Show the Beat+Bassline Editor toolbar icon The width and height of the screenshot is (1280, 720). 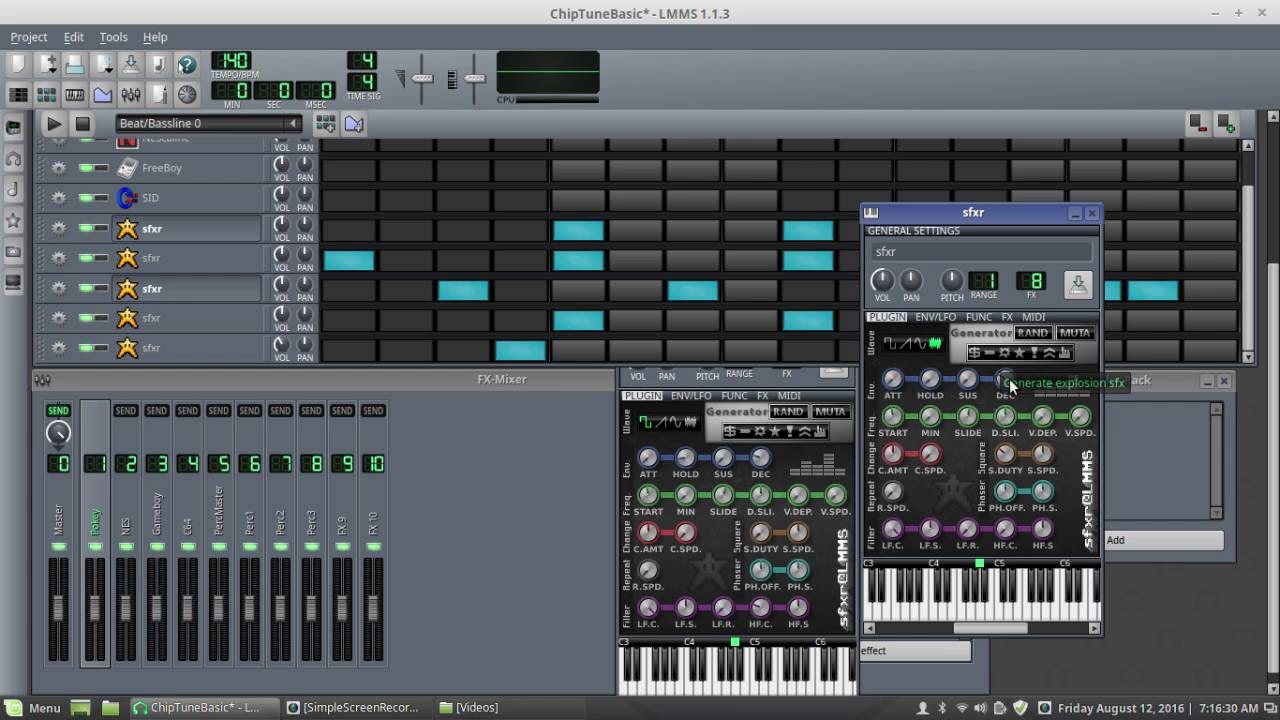46,95
